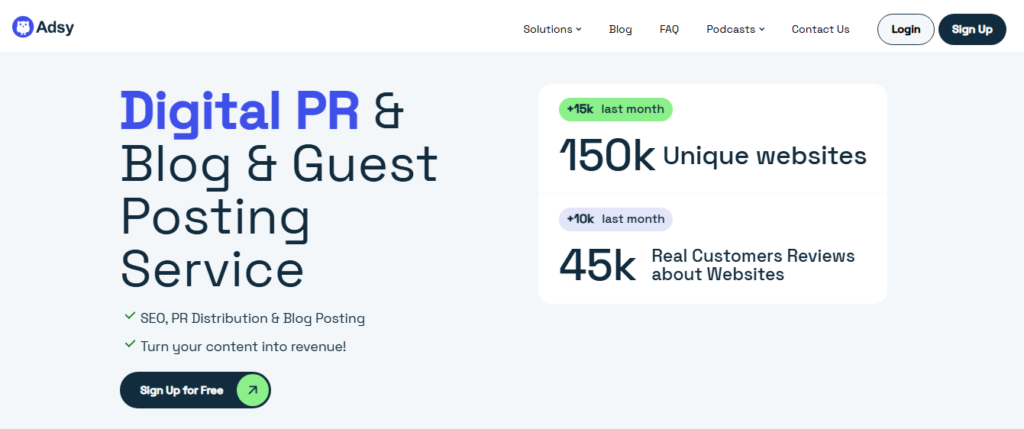Go to the Contact Us page
The width and height of the screenshot is (1024, 429).
tap(820, 29)
